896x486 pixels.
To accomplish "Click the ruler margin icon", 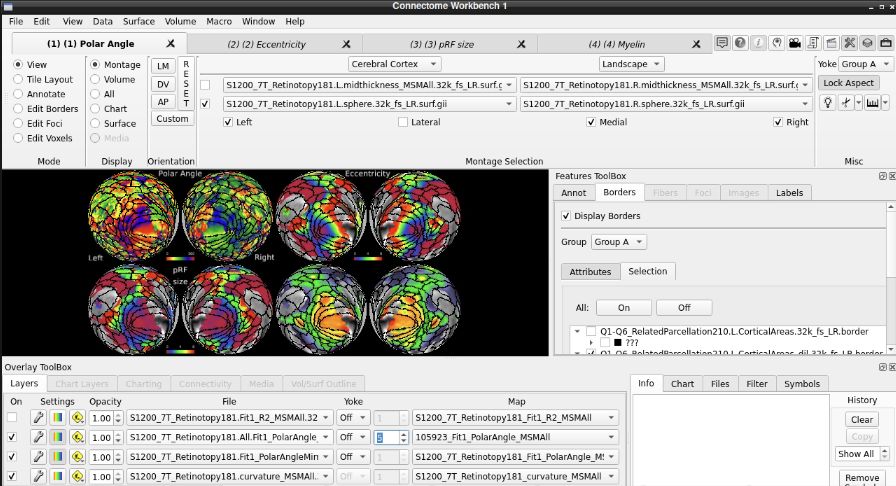I will click(872, 103).
